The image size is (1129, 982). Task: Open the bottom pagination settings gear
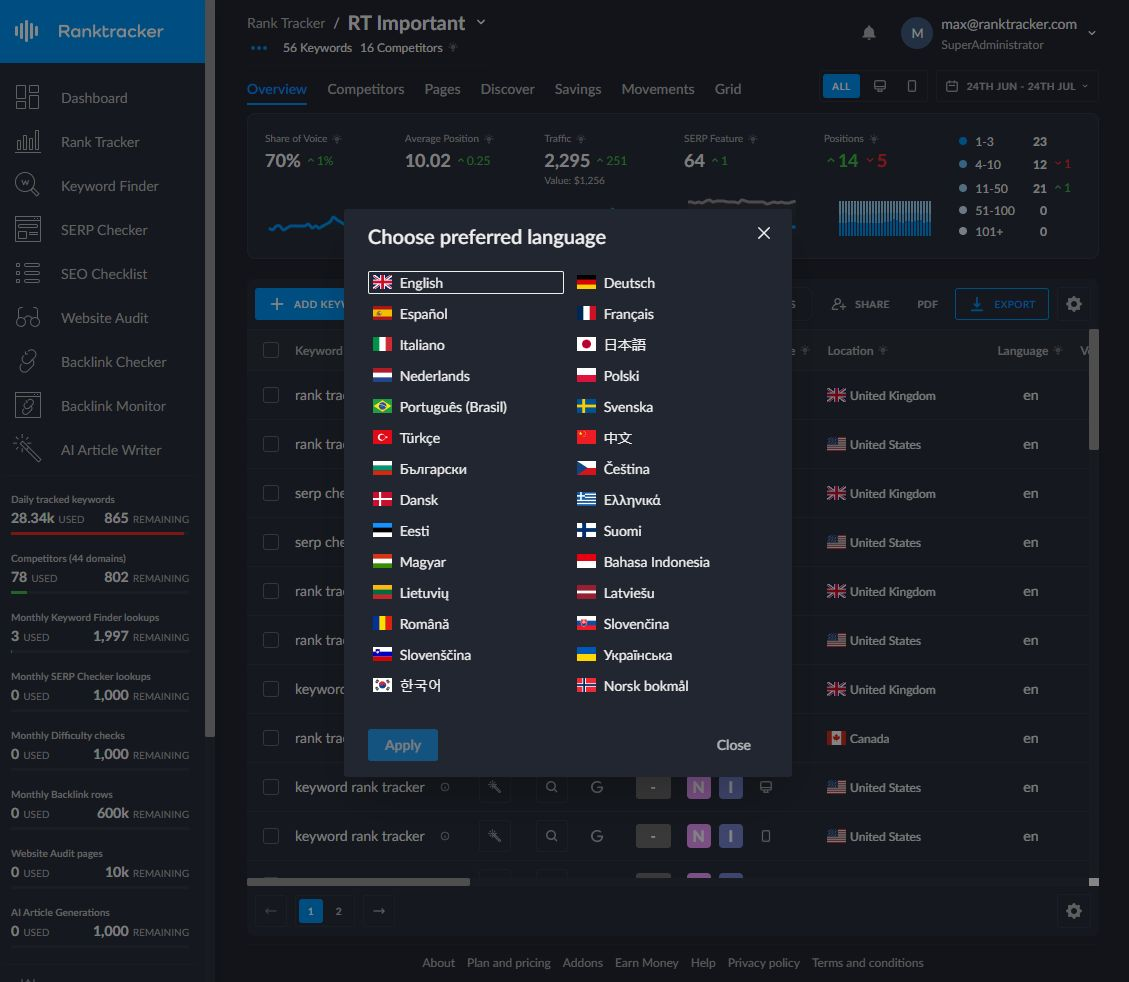[x=1074, y=911]
